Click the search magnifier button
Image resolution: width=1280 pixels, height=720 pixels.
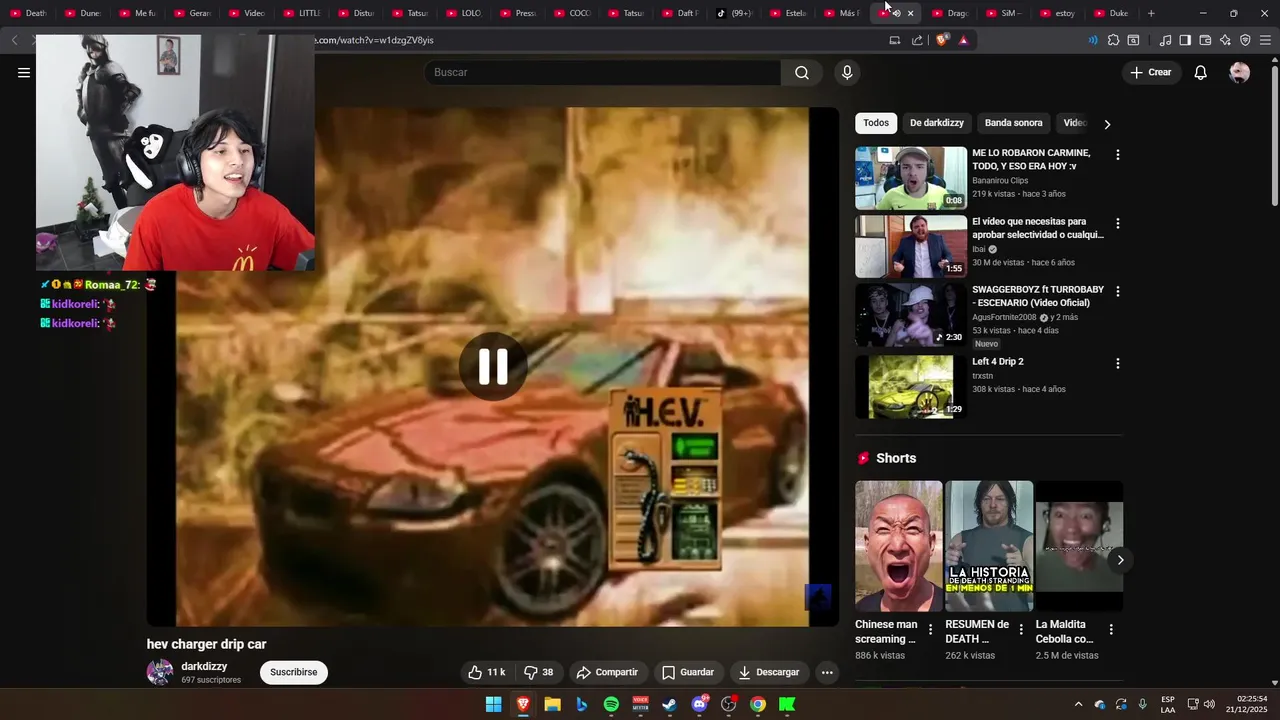[802, 72]
